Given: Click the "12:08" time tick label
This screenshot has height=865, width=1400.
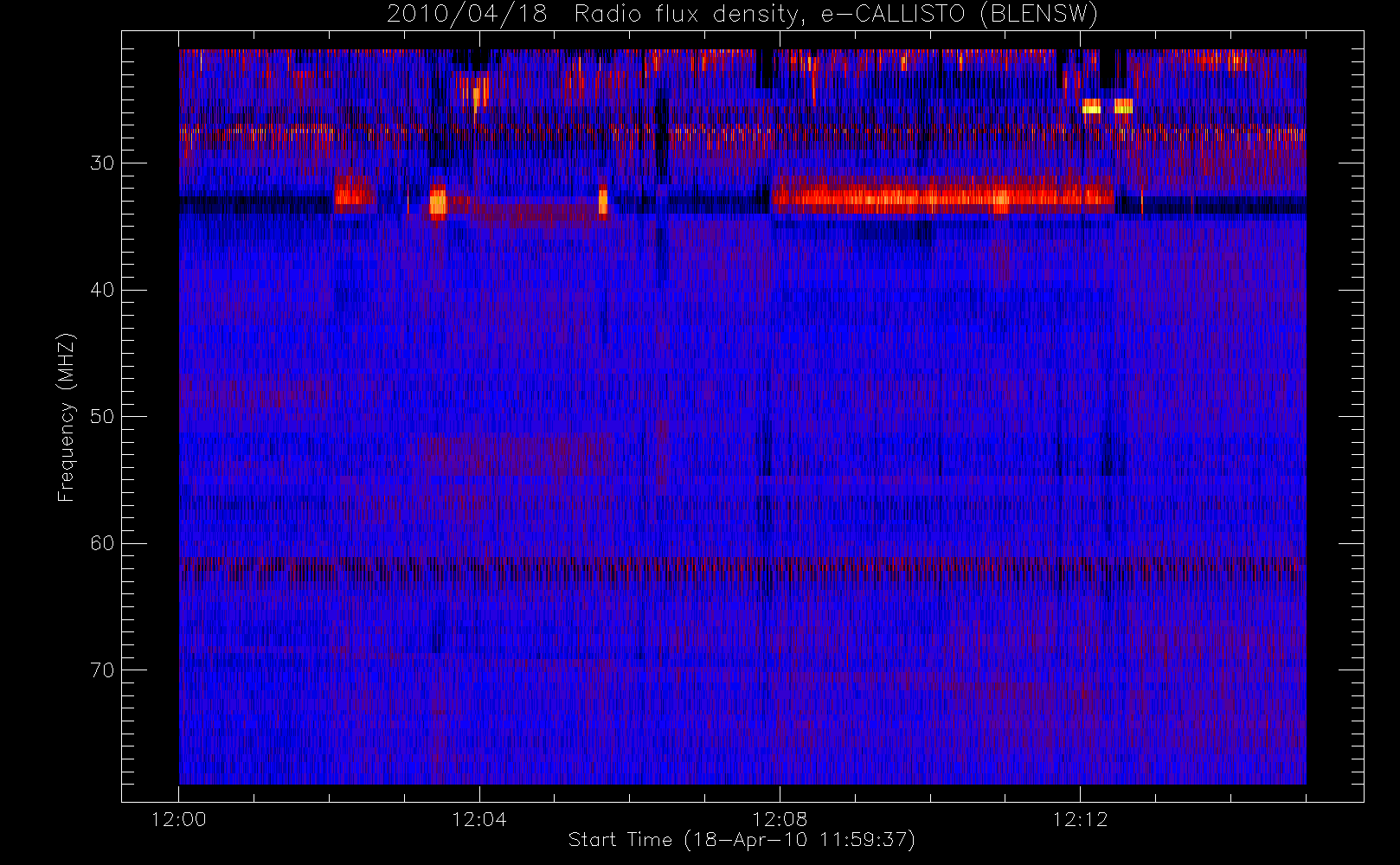Looking at the screenshot, I should click(x=779, y=819).
